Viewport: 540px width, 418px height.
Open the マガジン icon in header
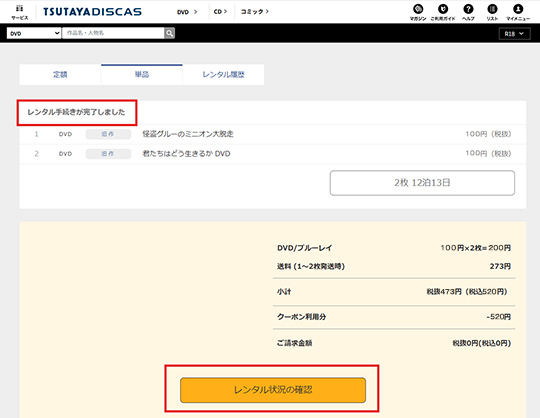click(418, 12)
